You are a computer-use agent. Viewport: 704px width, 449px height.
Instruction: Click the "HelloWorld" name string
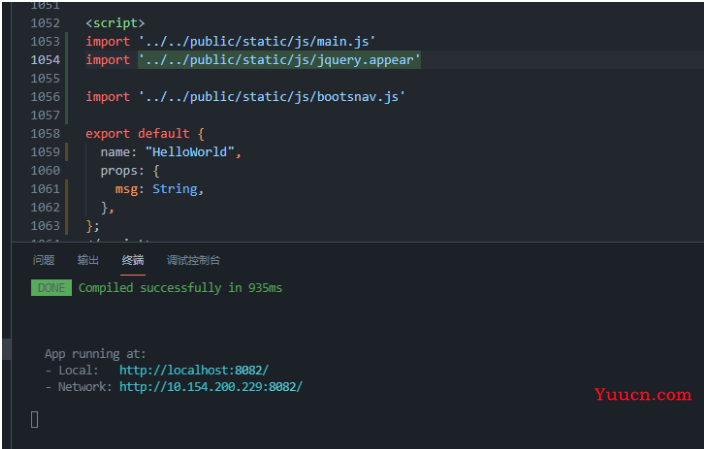(x=189, y=152)
